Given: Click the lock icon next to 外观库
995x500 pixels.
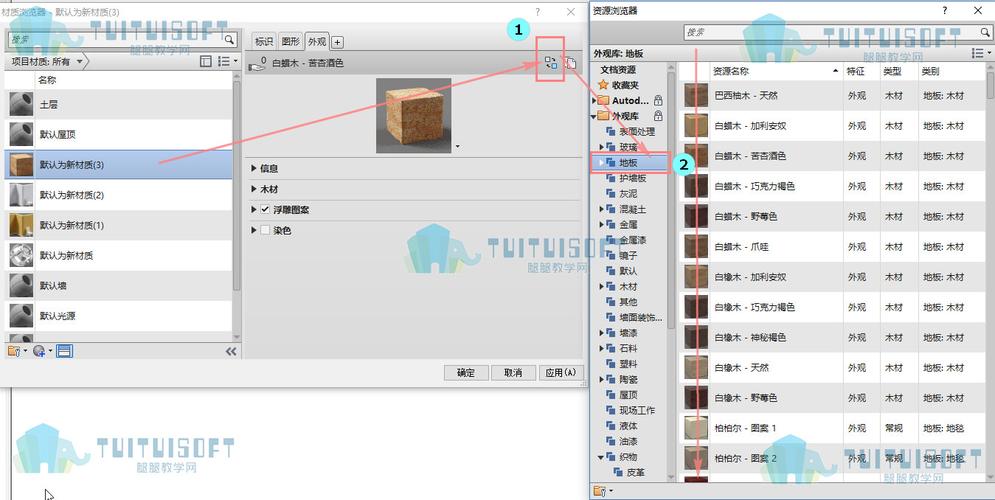Looking at the screenshot, I should click(658, 116).
